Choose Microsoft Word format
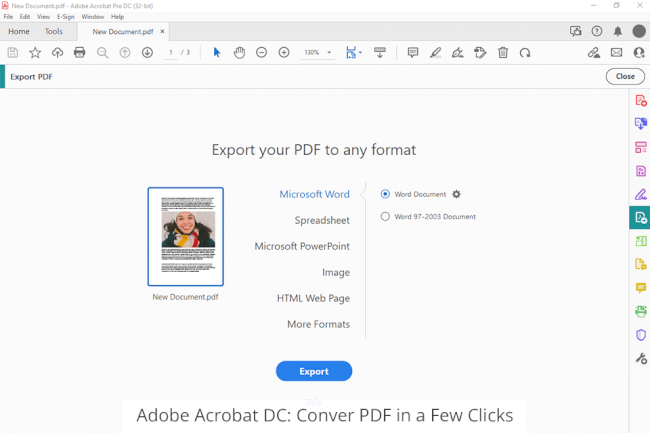This screenshot has height=433, width=650. 314,194
